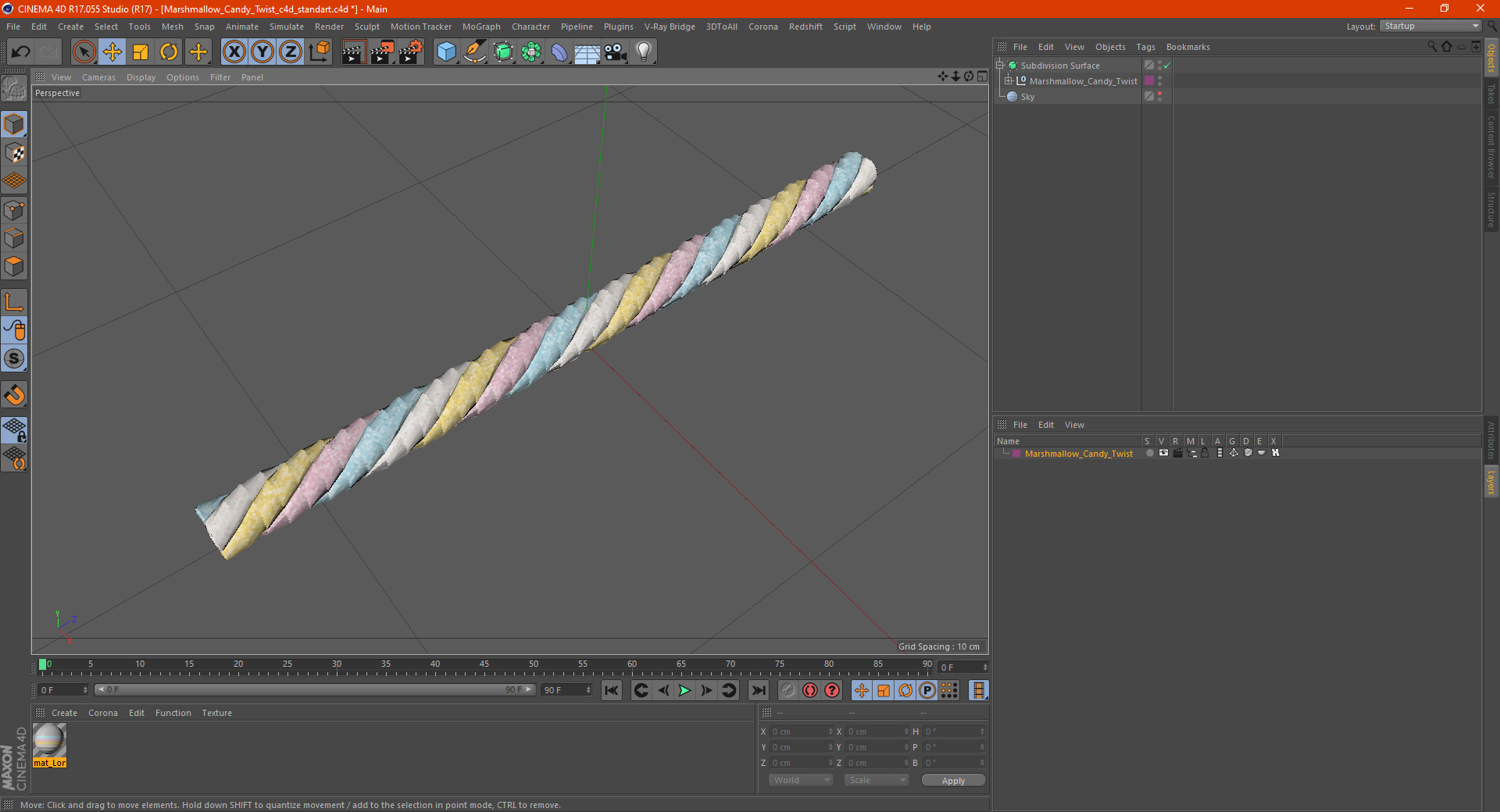Image resolution: width=1500 pixels, height=812 pixels.
Task: Select the Live Selection tool
Action: [84, 52]
